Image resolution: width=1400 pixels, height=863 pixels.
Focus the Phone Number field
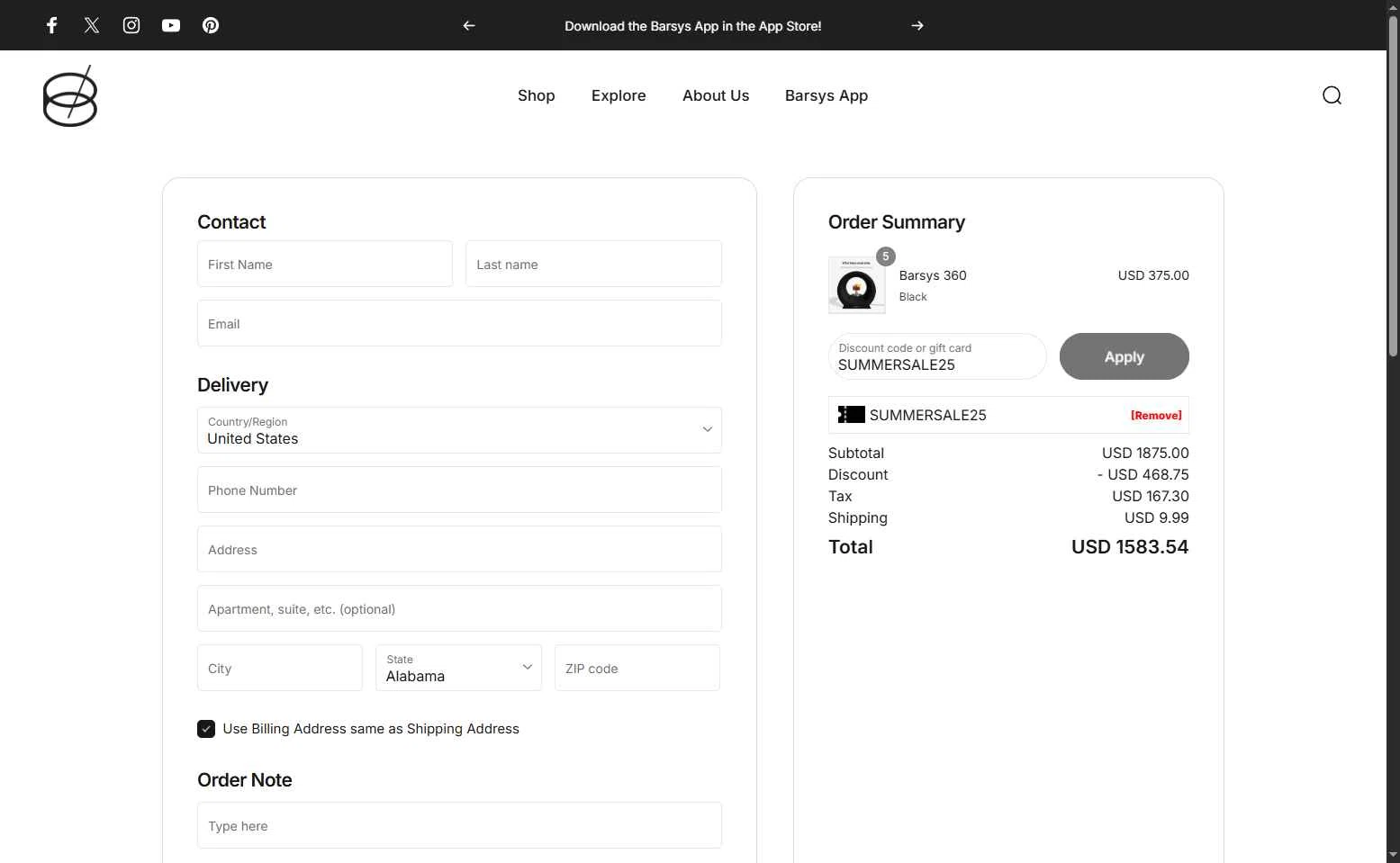click(x=459, y=490)
